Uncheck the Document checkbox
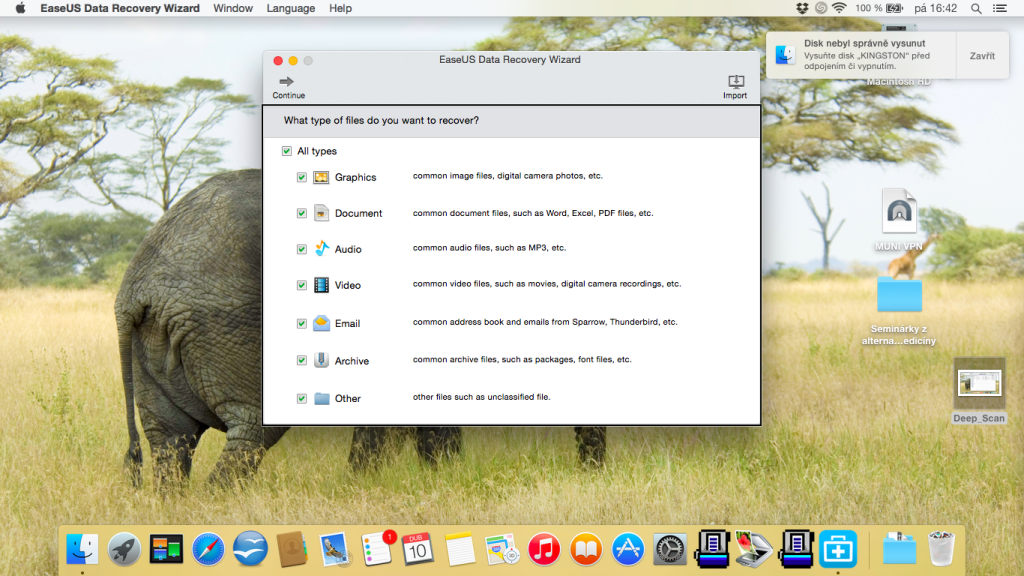This screenshot has width=1024, height=576. 302,213
